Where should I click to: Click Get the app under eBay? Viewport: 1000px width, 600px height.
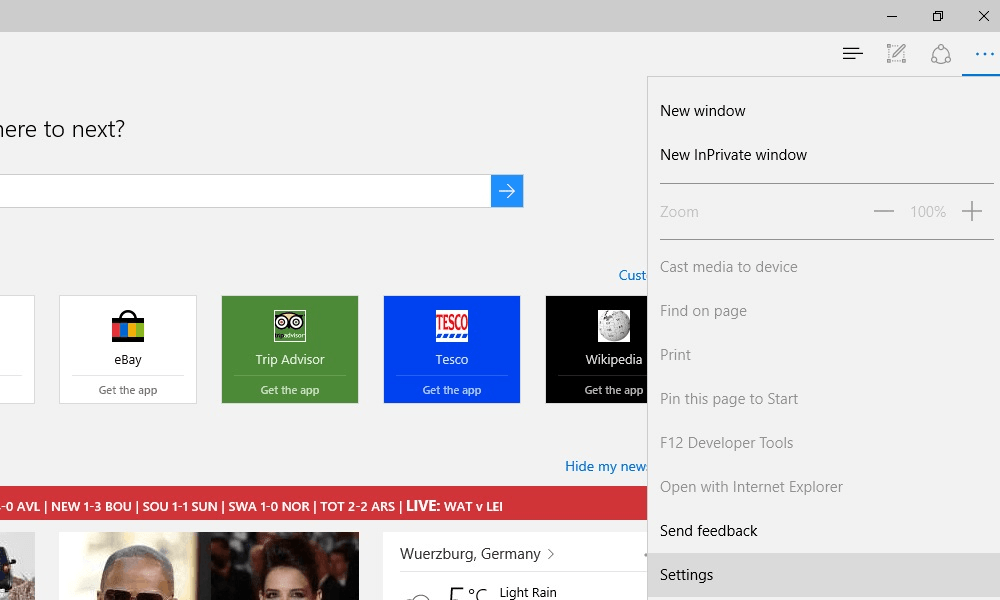pos(128,390)
